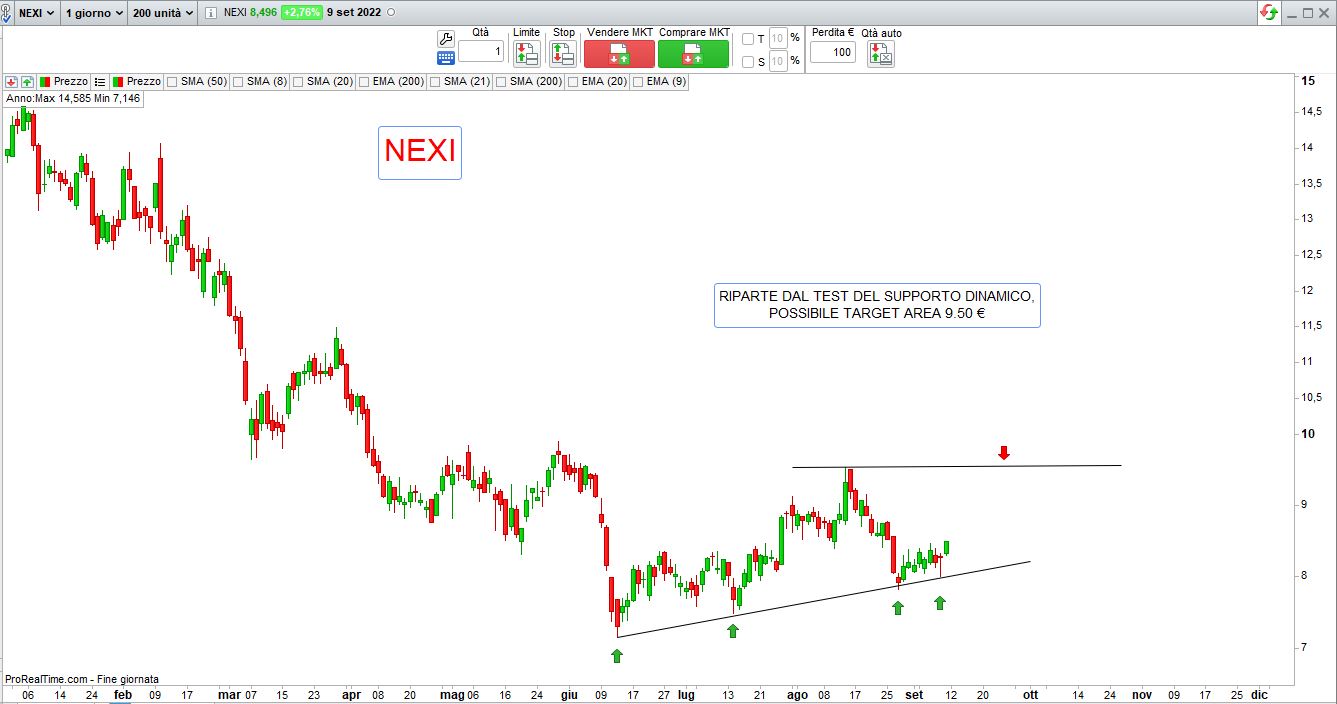Click the Limite order icon

(x=526, y=54)
